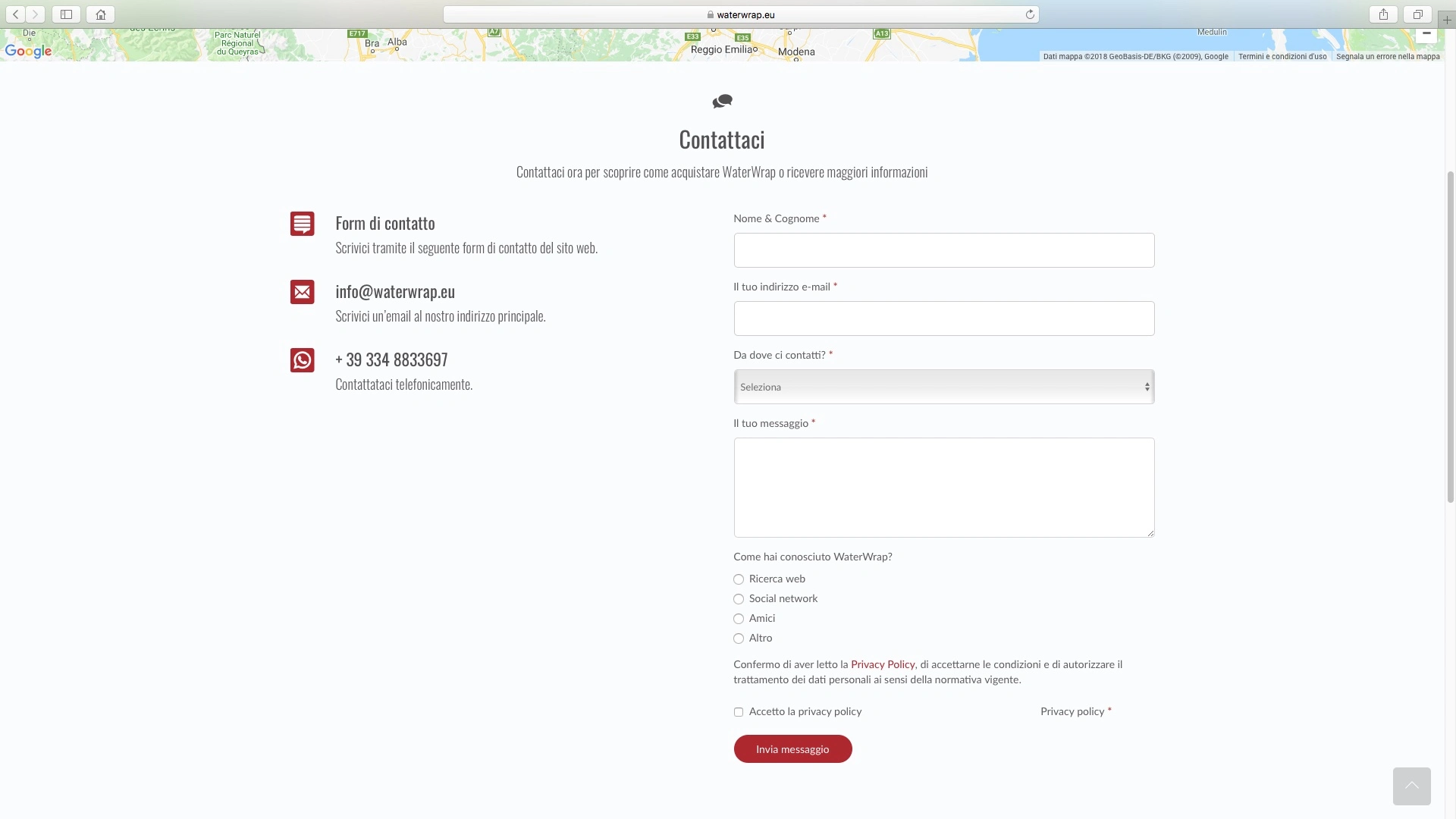Choose the Amici radio option
This screenshot has height=819, width=1456.
[x=739, y=619]
